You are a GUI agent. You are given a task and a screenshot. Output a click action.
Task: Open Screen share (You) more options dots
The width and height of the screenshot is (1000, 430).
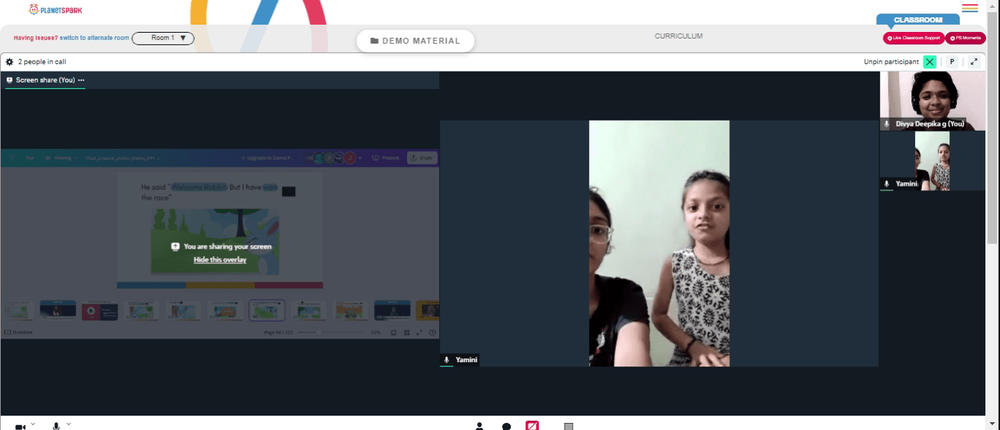pos(81,80)
